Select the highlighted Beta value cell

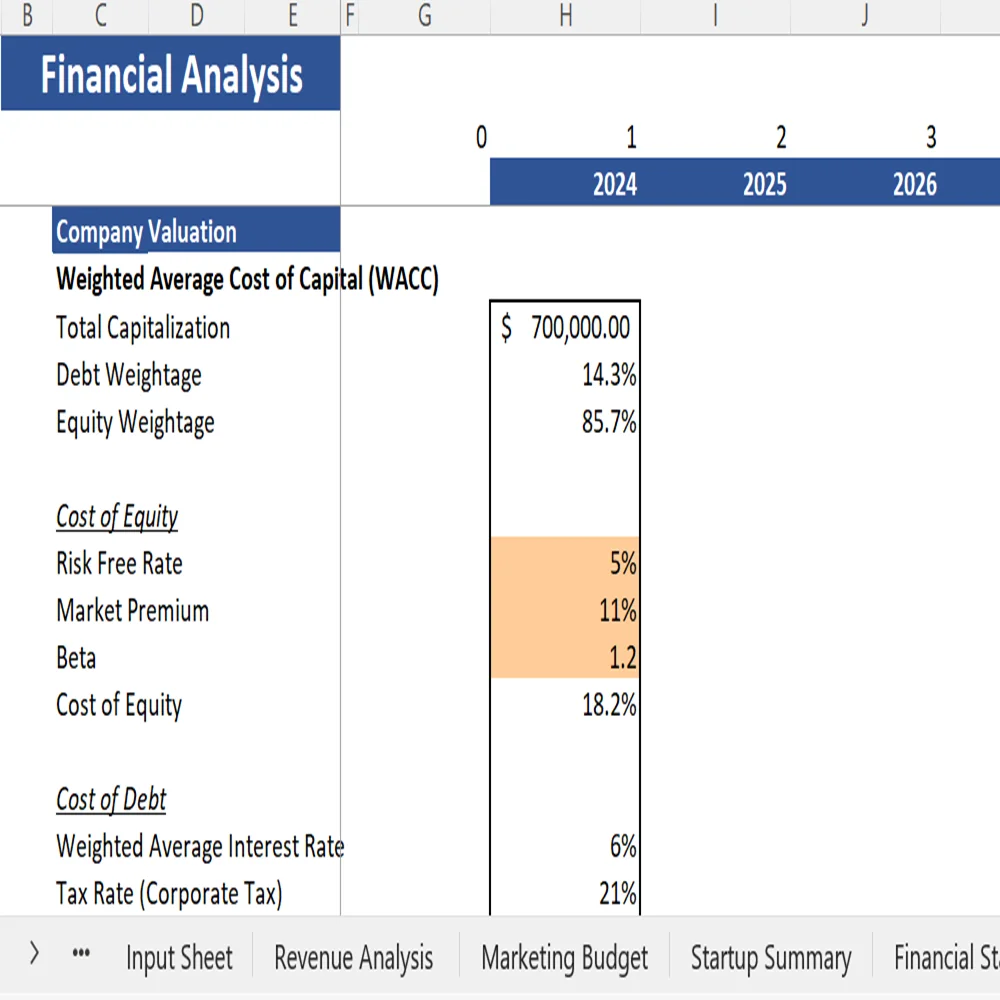(x=565, y=658)
